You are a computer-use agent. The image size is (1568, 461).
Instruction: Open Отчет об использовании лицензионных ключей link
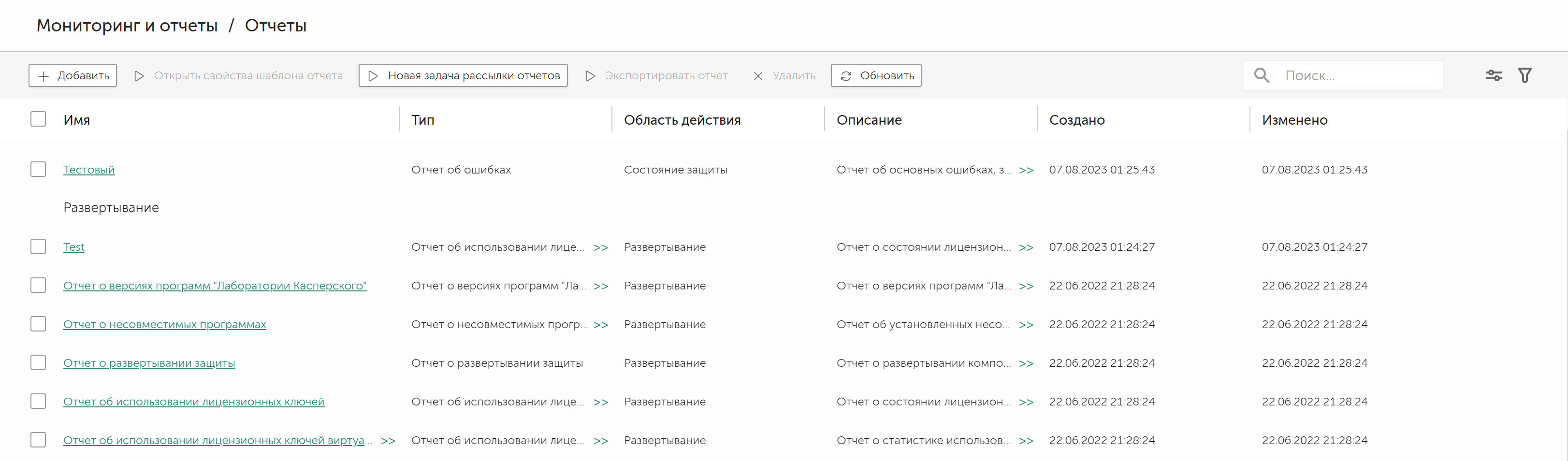tap(193, 402)
